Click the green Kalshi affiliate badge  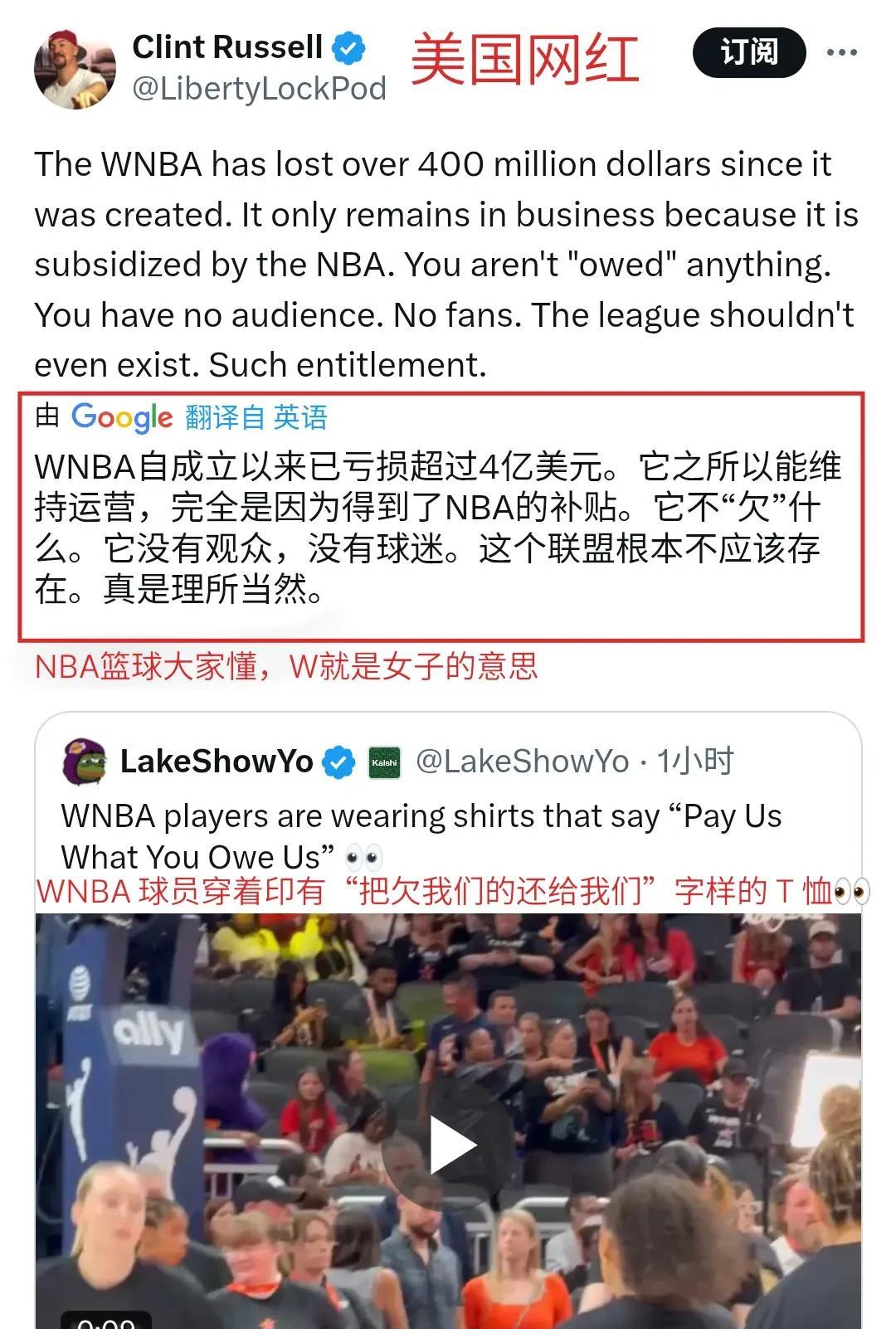point(384,762)
